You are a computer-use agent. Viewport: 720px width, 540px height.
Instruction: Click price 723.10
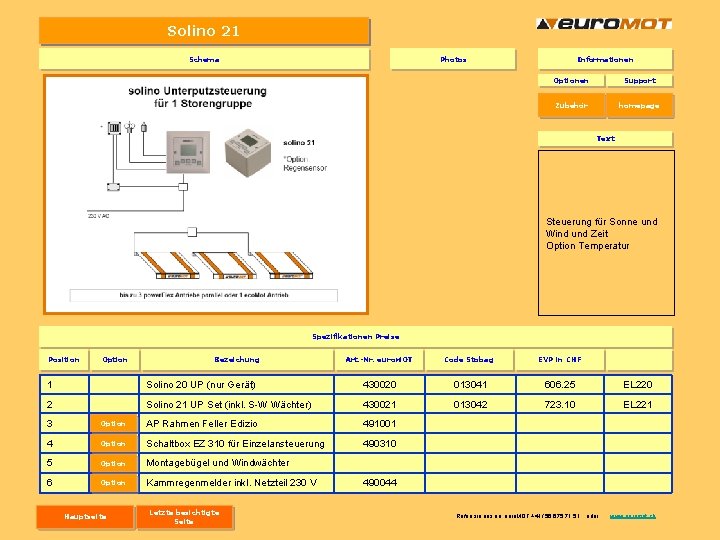pyautogui.click(x=560, y=405)
